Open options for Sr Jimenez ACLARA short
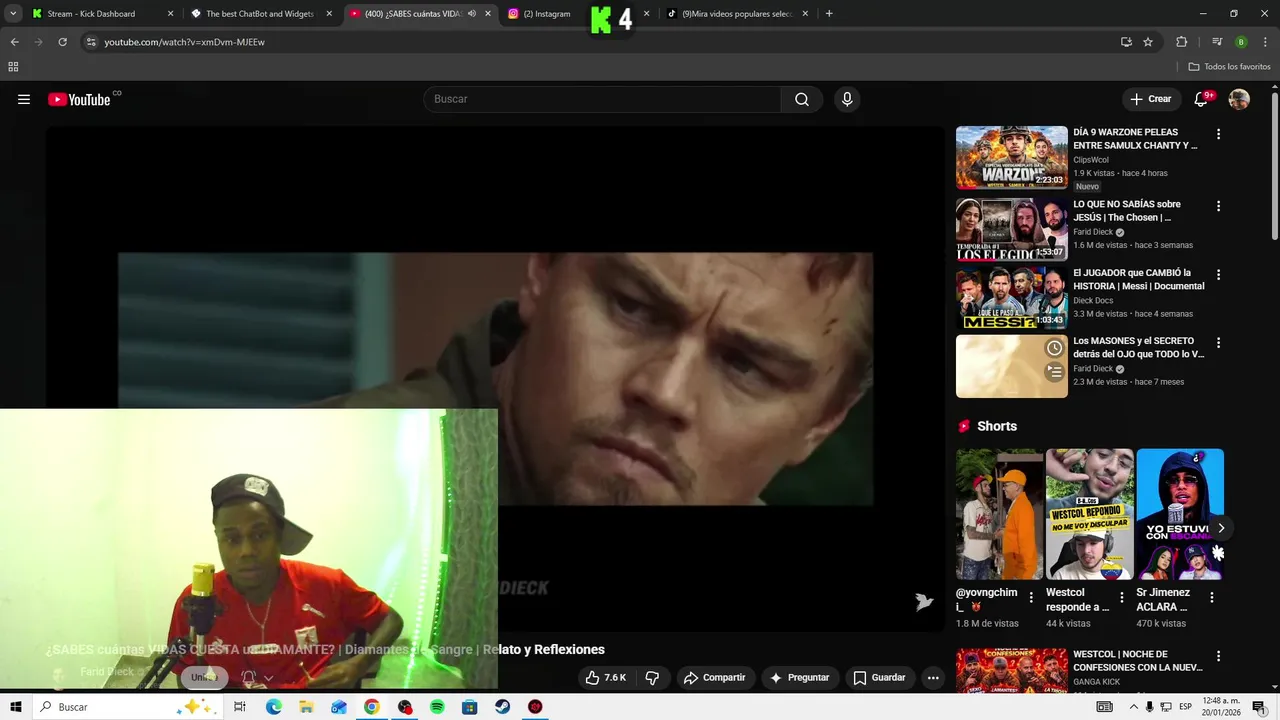This screenshot has width=1280, height=720. click(x=1211, y=597)
